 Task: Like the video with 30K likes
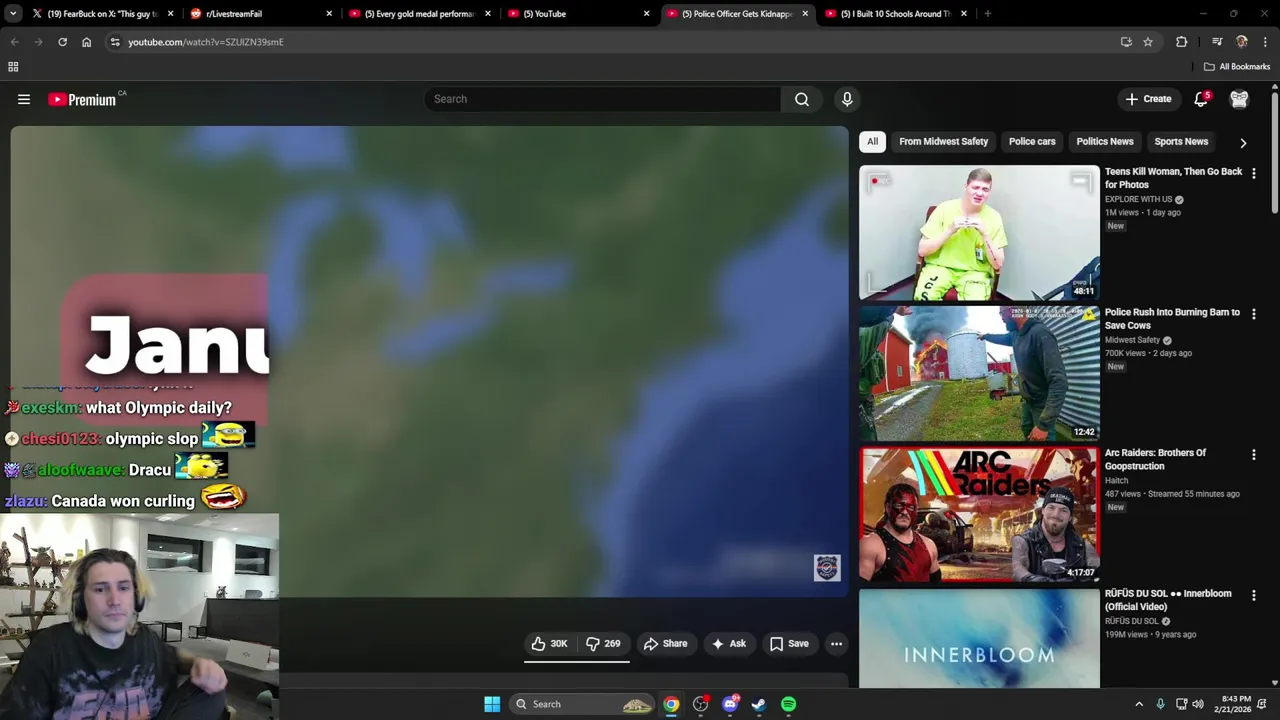point(549,644)
